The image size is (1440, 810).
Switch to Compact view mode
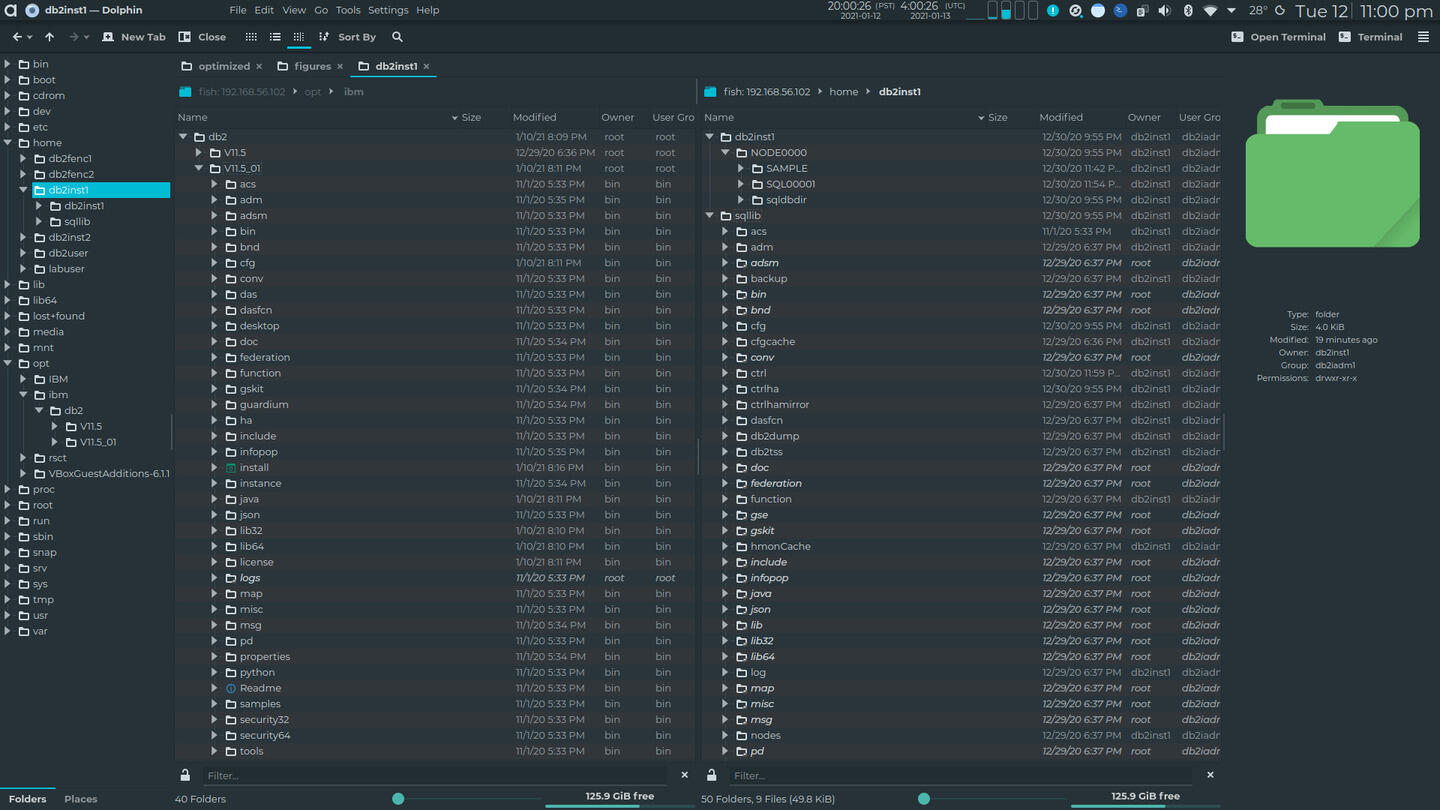[275, 37]
